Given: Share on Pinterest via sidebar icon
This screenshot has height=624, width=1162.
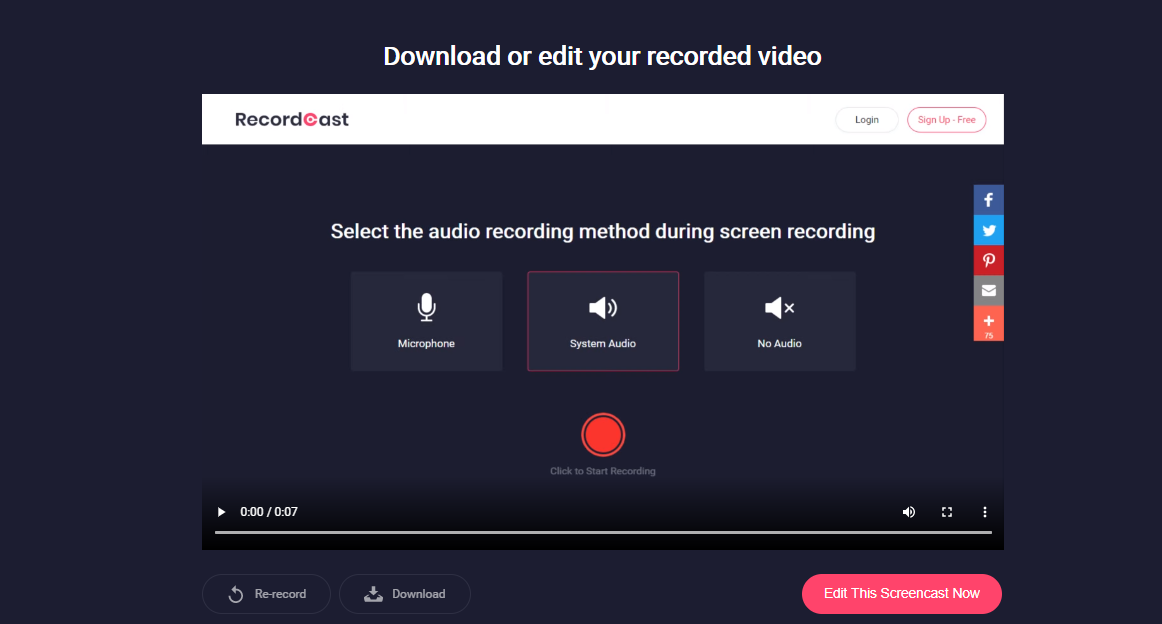Looking at the screenshot, I should point(989,261).
